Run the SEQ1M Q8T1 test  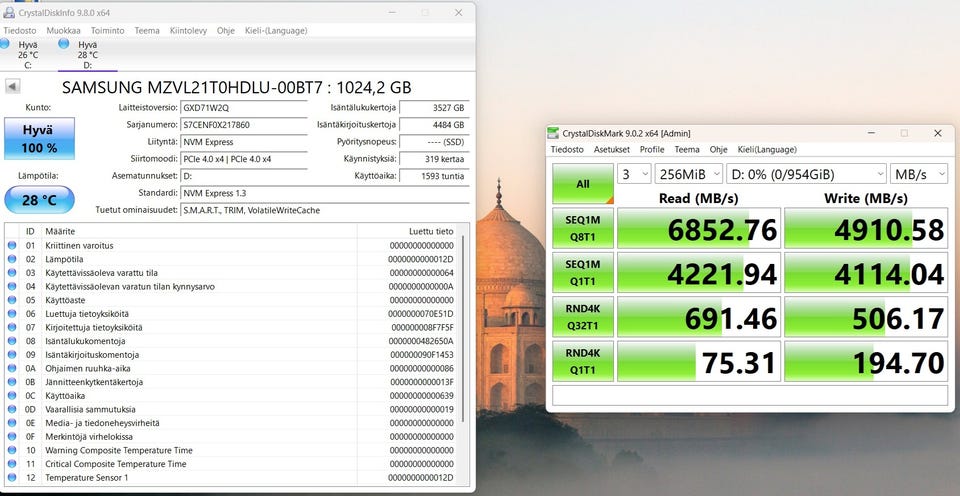(583, 230)
